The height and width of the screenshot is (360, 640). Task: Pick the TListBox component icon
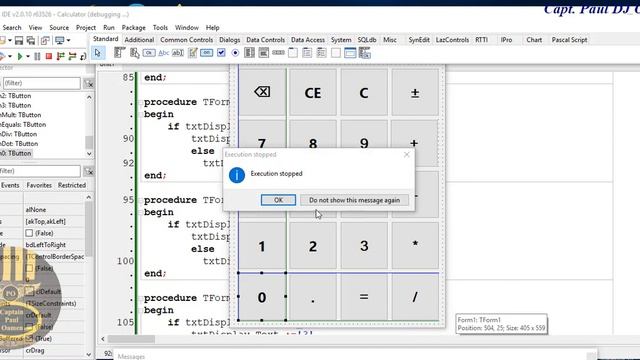[x=249, y=53]
